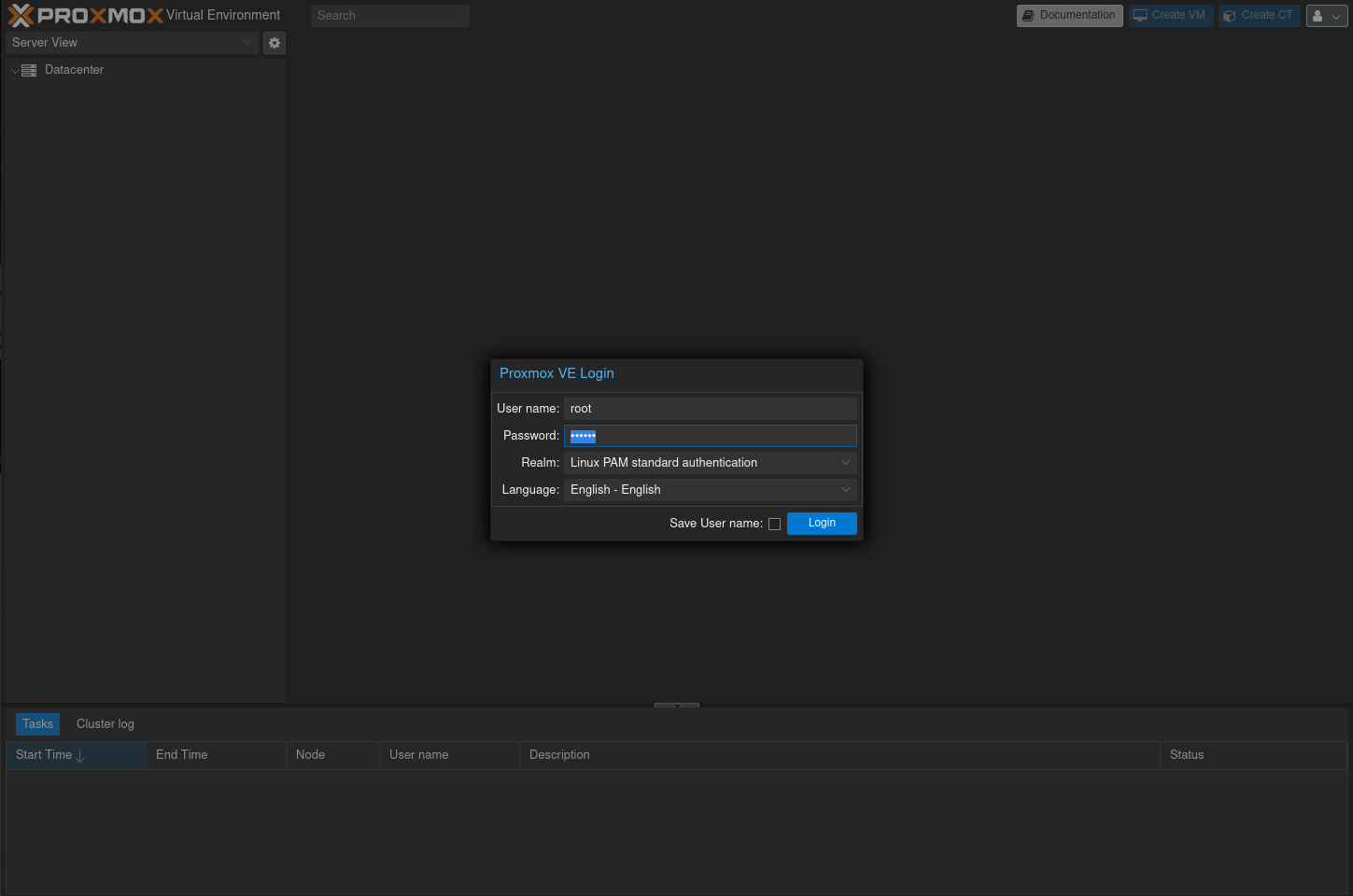Viewport: 1353px width, 896px height.
Task: Click the Start Time sort arrow
Action: coord(80,755)
